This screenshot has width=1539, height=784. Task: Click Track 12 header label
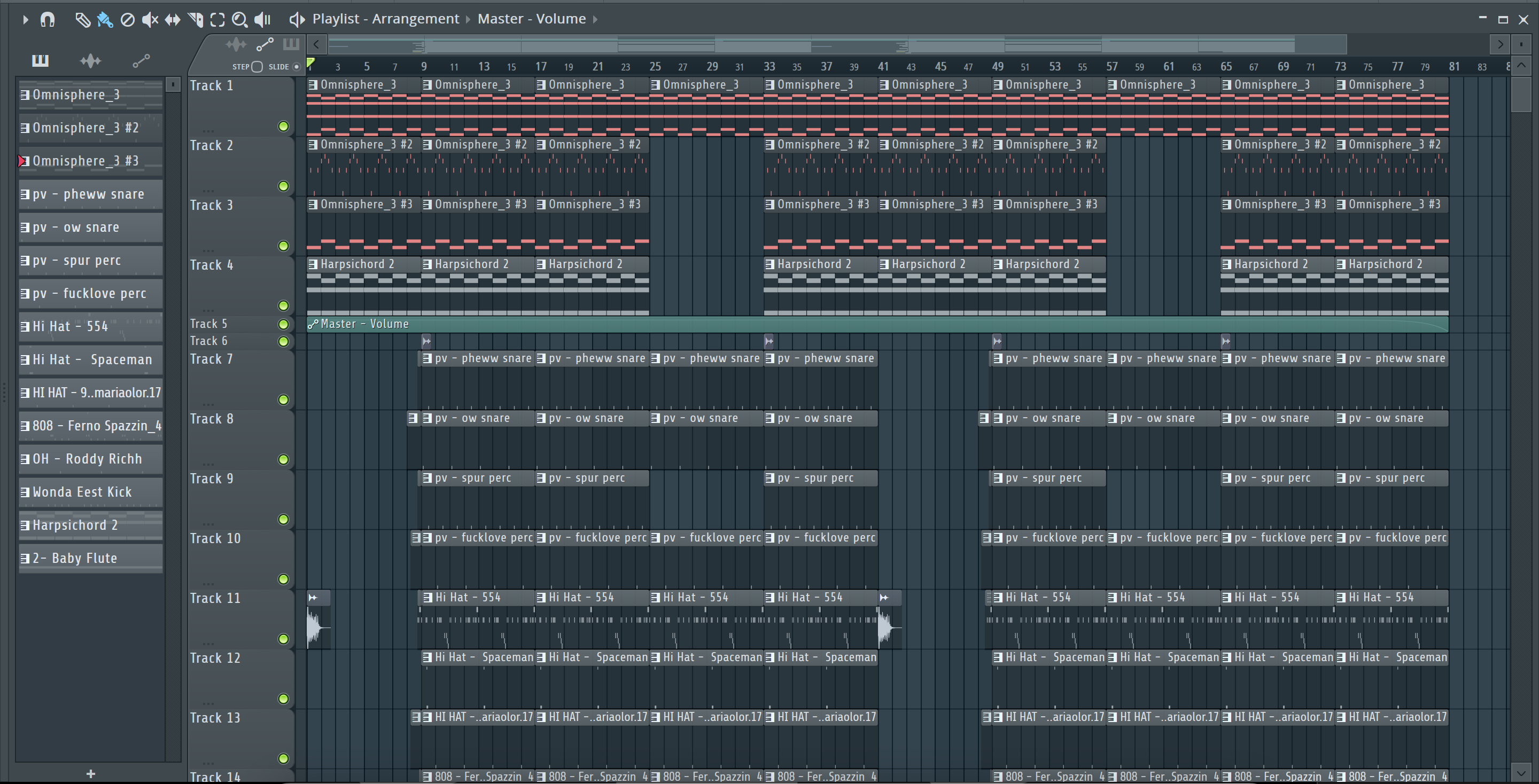[215, 658]
